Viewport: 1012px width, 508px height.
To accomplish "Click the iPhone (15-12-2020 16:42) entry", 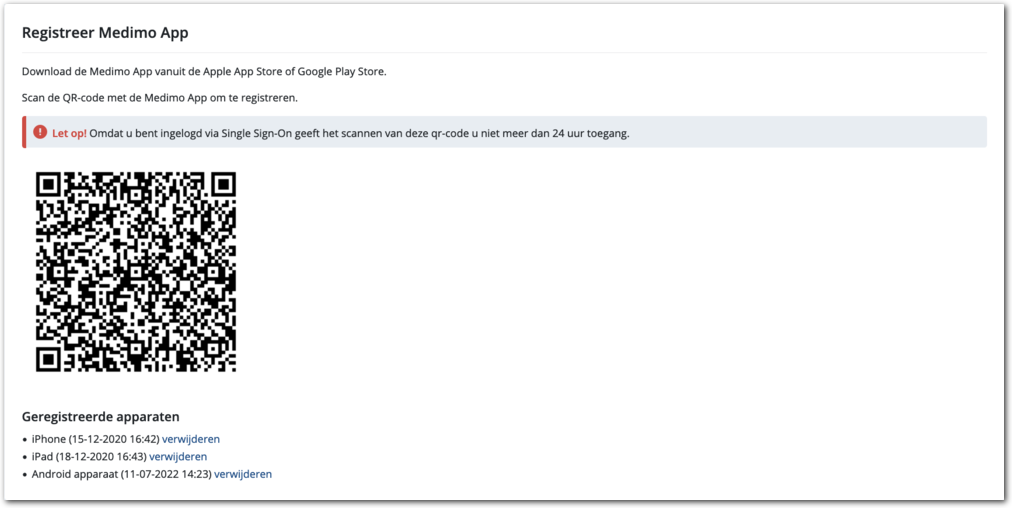I will point(95,439).
